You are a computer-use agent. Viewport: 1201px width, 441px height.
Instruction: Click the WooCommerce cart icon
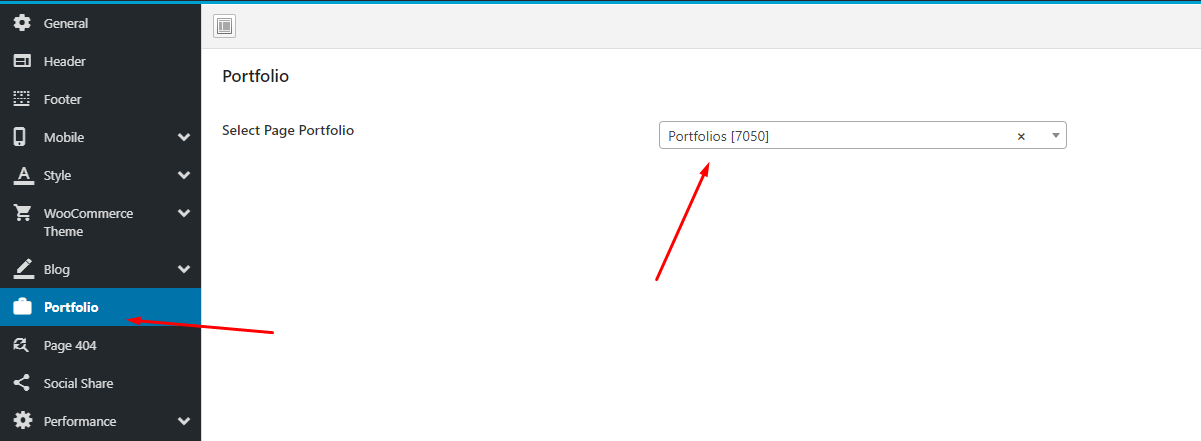(x=22, y=214)
